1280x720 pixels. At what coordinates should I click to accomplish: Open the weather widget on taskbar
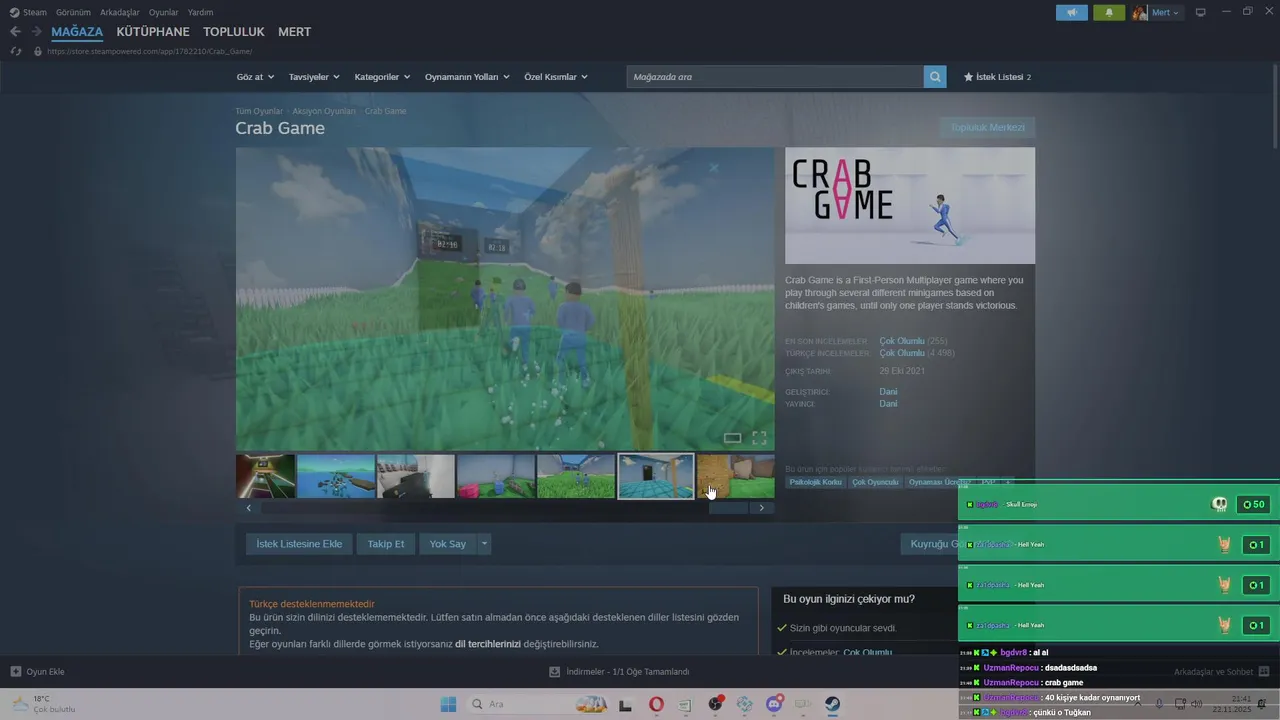pos(43,704)
